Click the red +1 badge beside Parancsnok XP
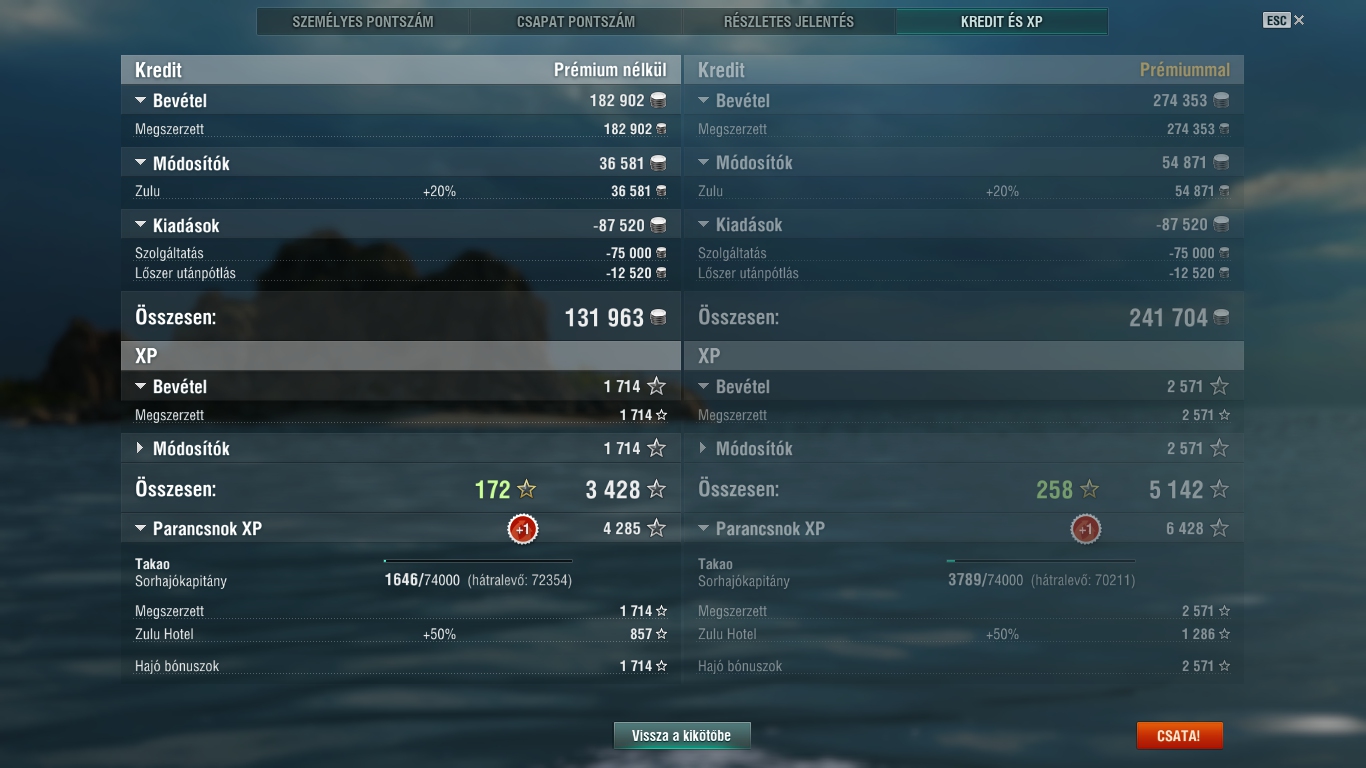 click(x=522, y=529)
